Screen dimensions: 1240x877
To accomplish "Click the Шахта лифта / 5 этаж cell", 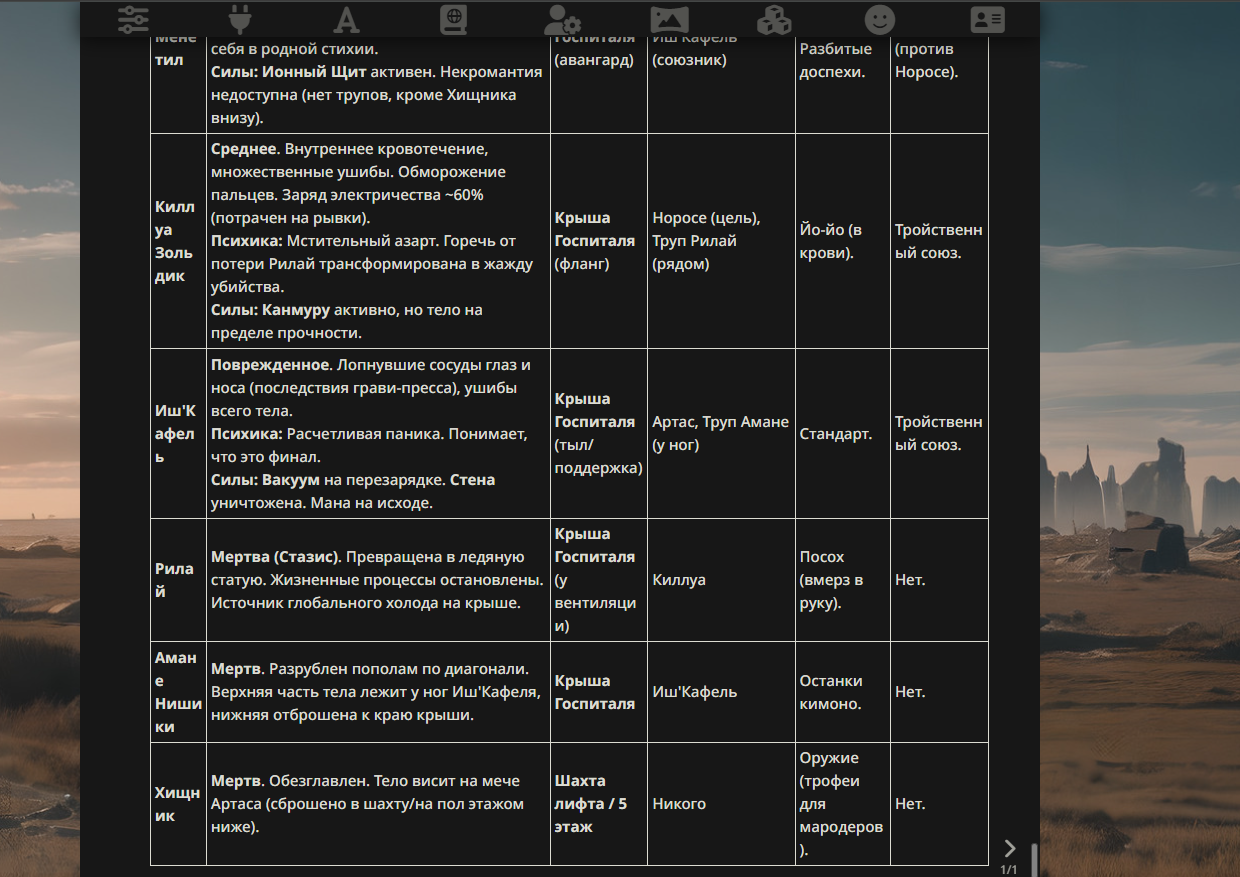I will point(599,804).
